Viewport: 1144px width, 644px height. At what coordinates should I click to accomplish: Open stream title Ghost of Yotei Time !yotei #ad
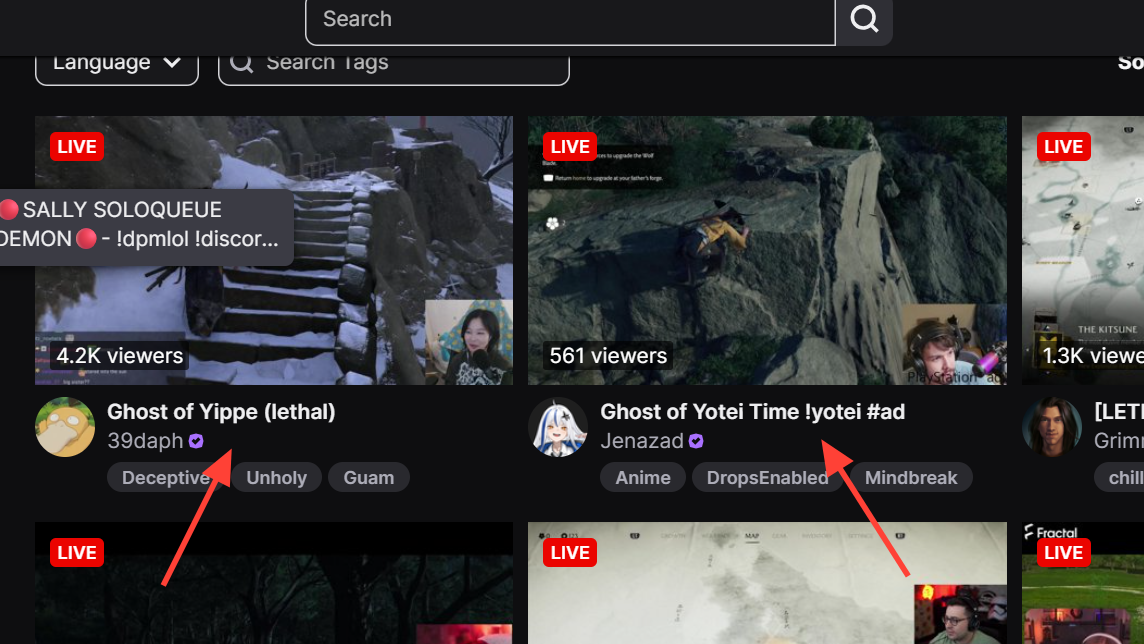click(x=752, y=412)
